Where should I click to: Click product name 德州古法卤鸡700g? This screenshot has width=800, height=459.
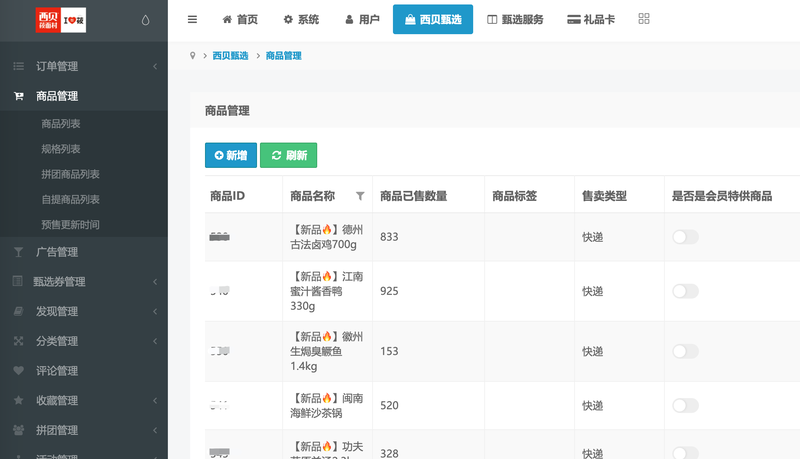coord(327,237)
